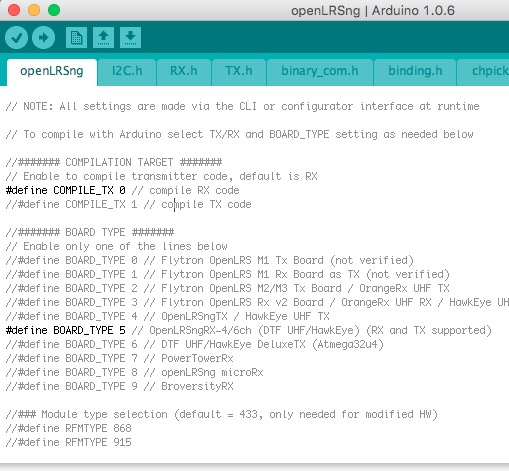Open the partially visible chpick tab
This screenshot has height=471, width=509.
(x=483, y=72)
